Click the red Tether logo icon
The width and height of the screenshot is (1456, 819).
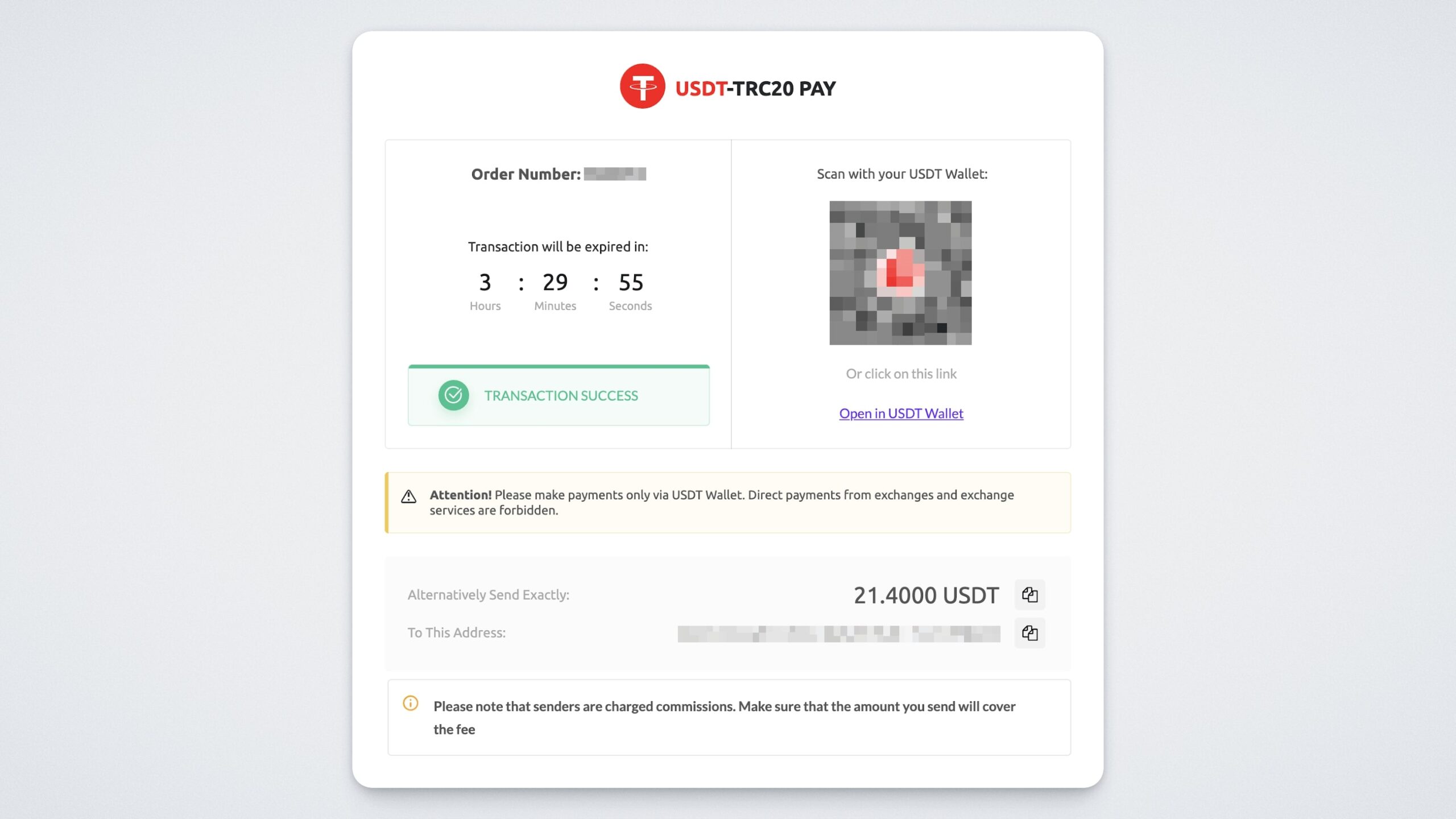click(642, 86)
